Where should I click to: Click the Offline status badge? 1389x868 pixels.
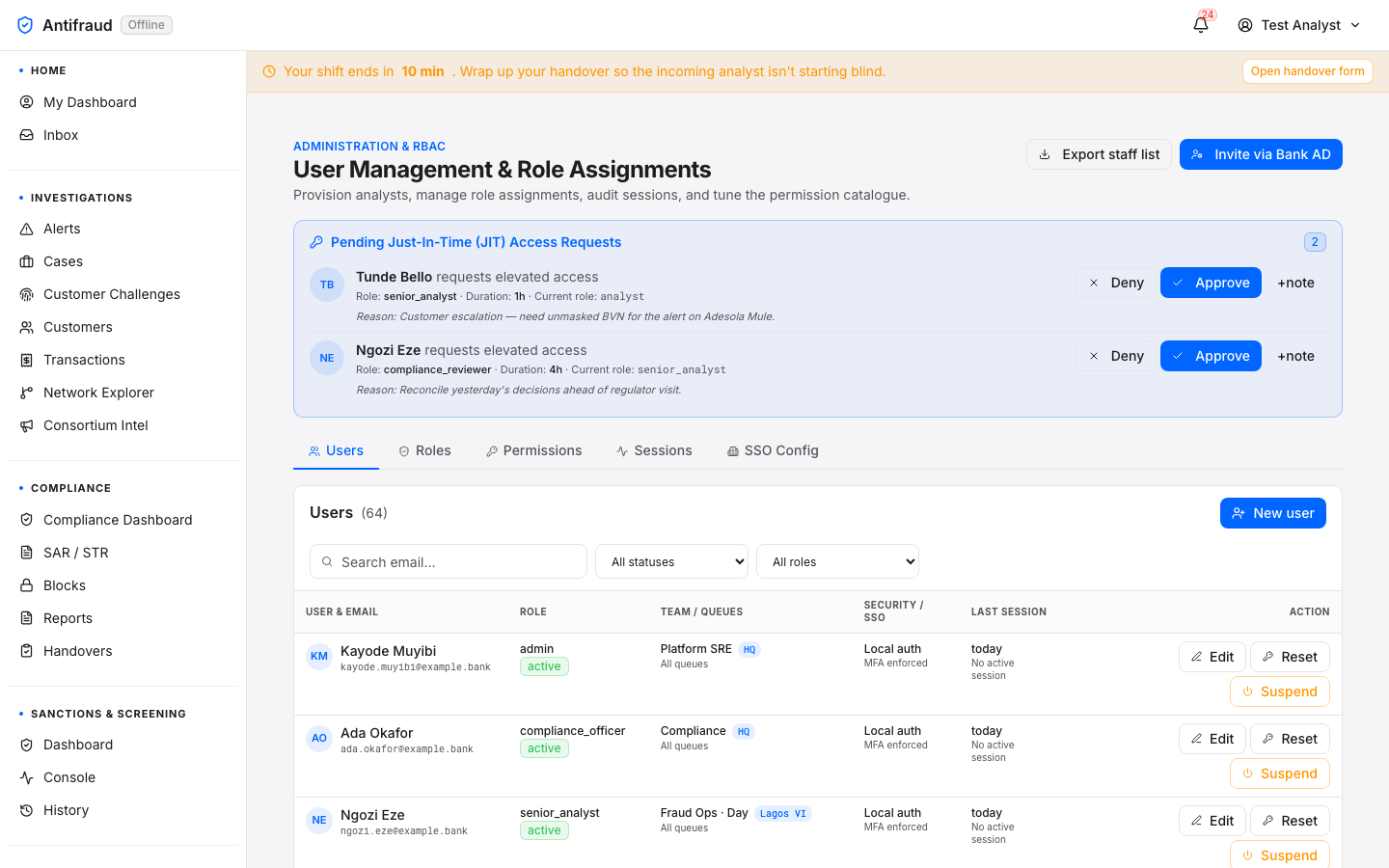tap(147, 25)
